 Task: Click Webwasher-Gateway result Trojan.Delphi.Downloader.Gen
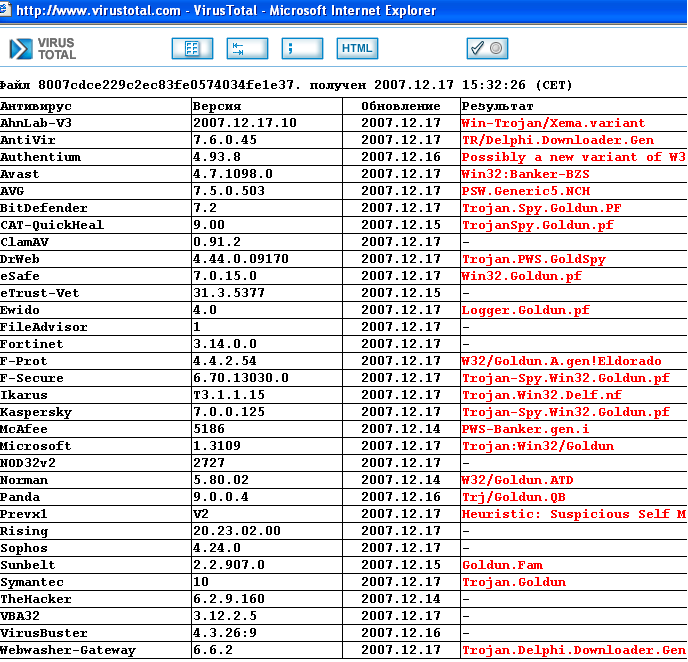click(574, 650)
